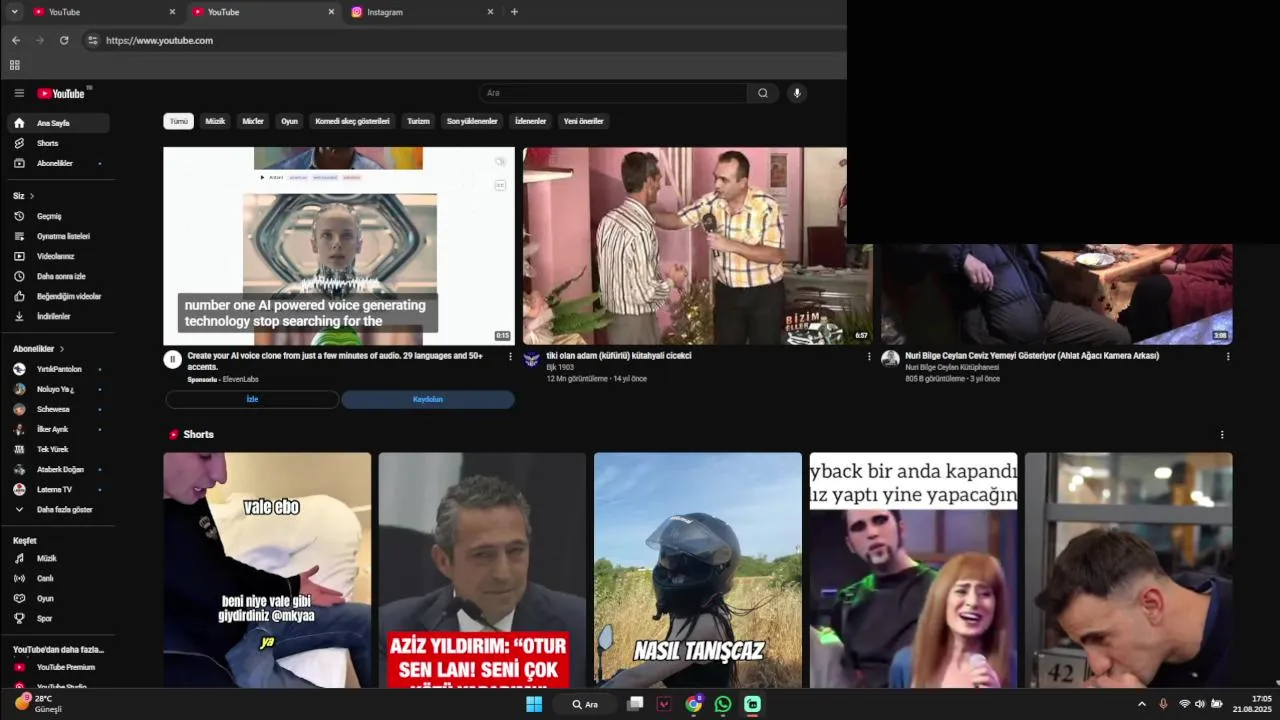Select the Tümü filter chip
The height and width of the screenshot is (720, 1280).
point(178,121)
